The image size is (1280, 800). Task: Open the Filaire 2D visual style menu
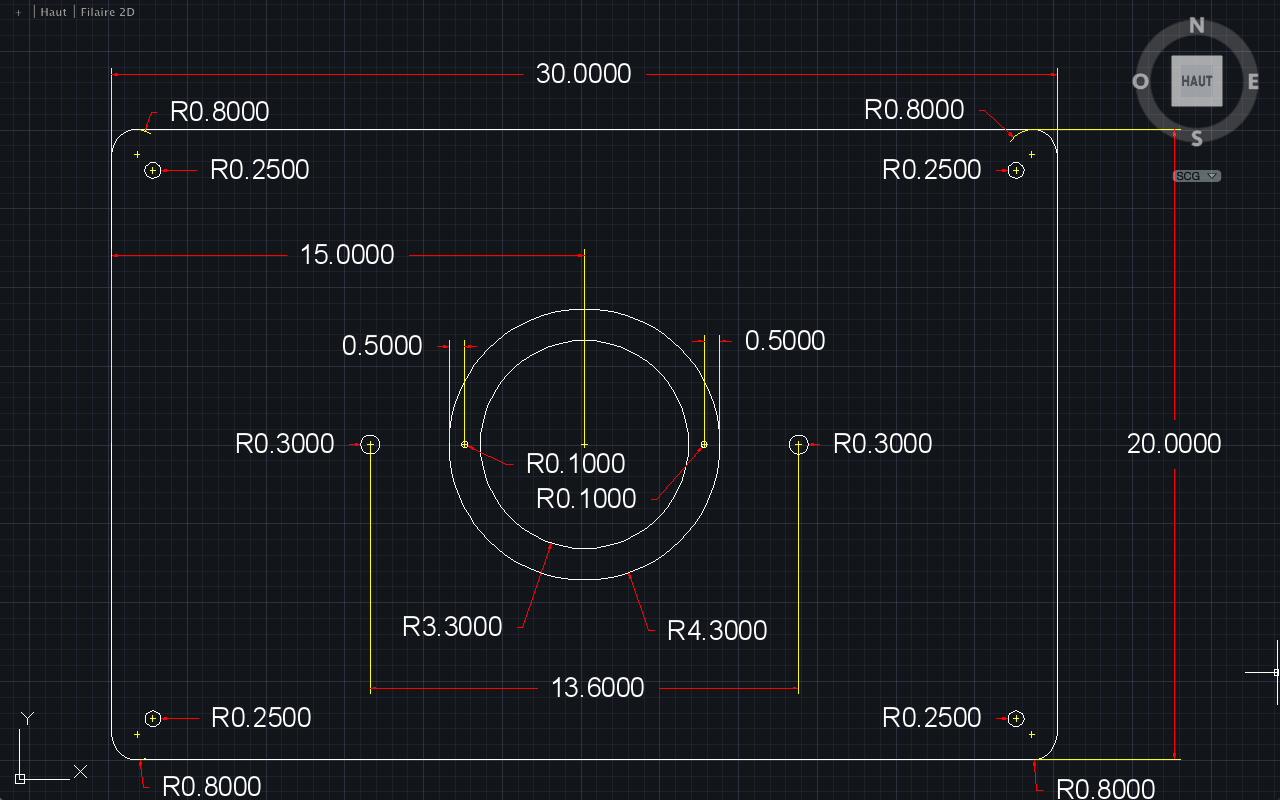[107, 12]
